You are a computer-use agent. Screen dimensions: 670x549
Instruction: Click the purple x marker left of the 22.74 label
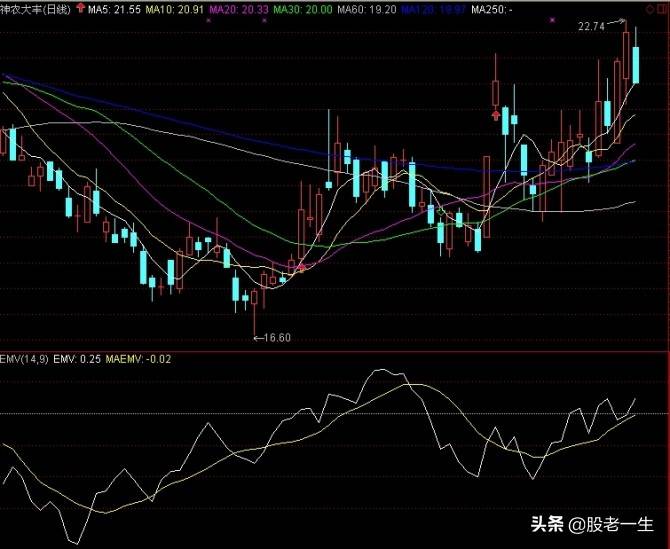(x=552, y=20)
